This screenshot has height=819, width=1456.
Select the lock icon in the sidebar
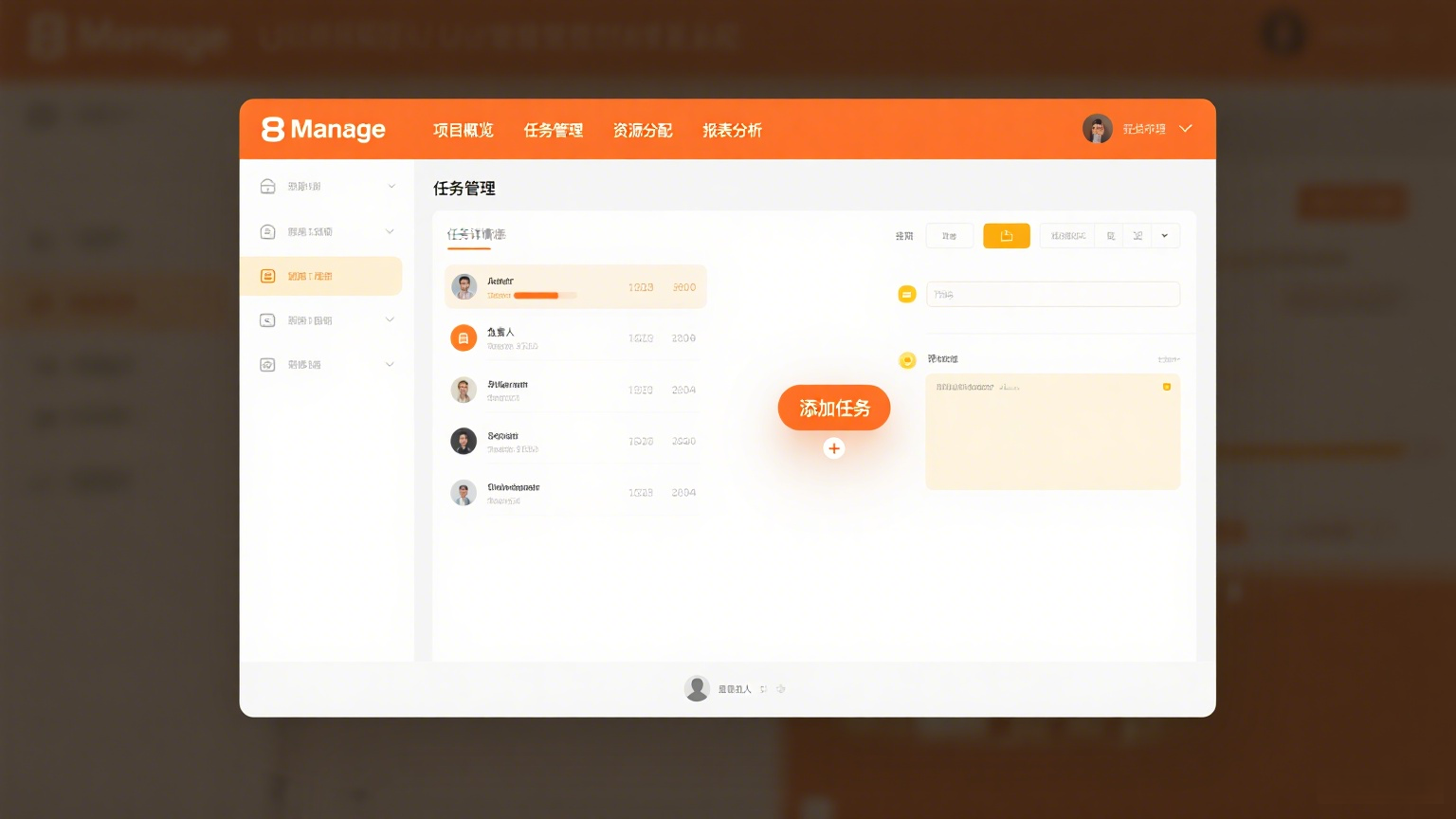[x=267, y=186]
